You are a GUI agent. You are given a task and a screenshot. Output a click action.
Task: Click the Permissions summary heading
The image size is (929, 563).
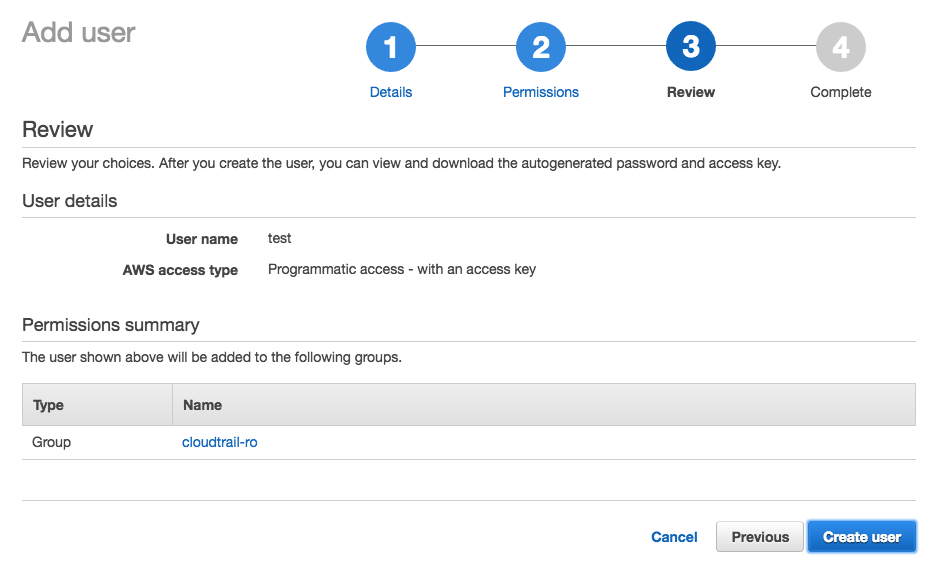pyautogui.click(x=110, y=325)
